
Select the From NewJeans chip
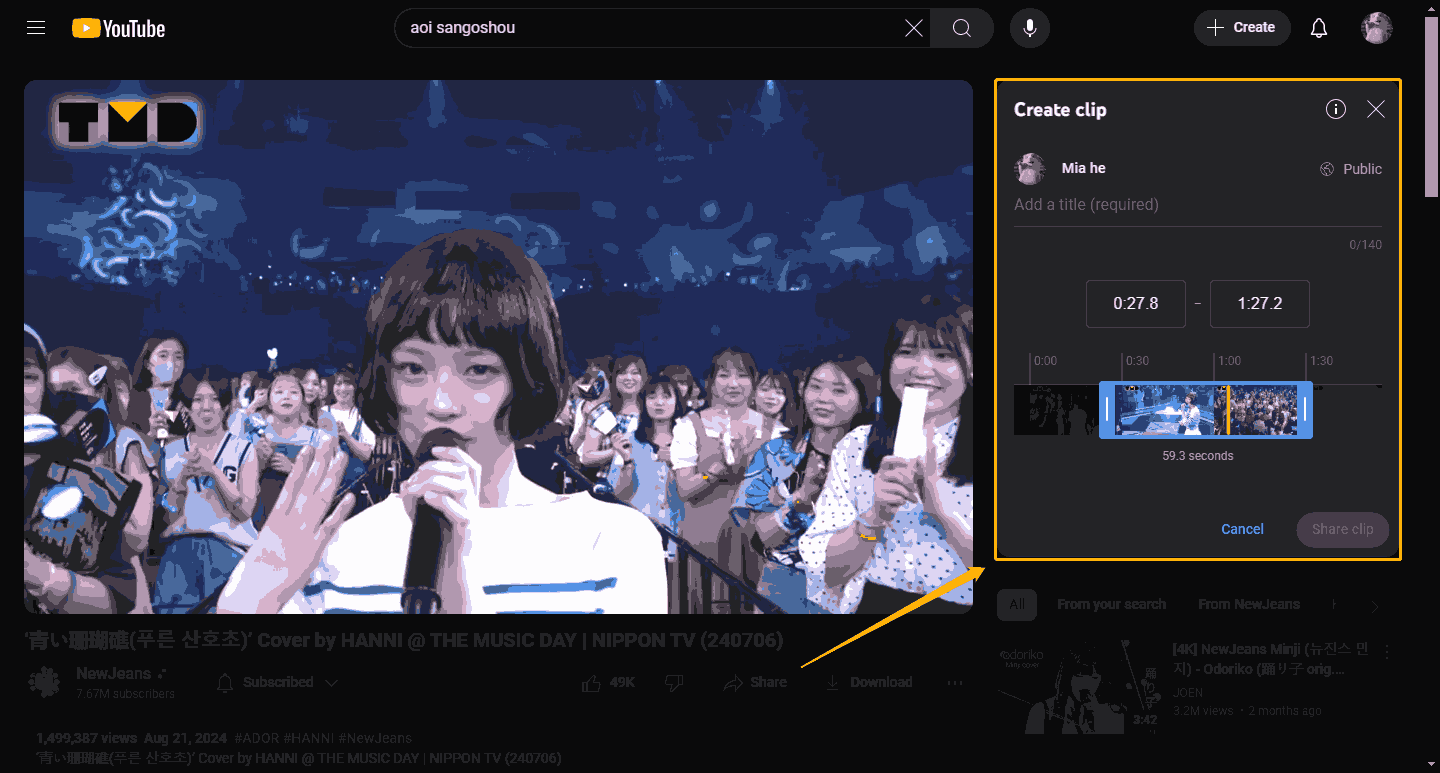coord(1249,604)
